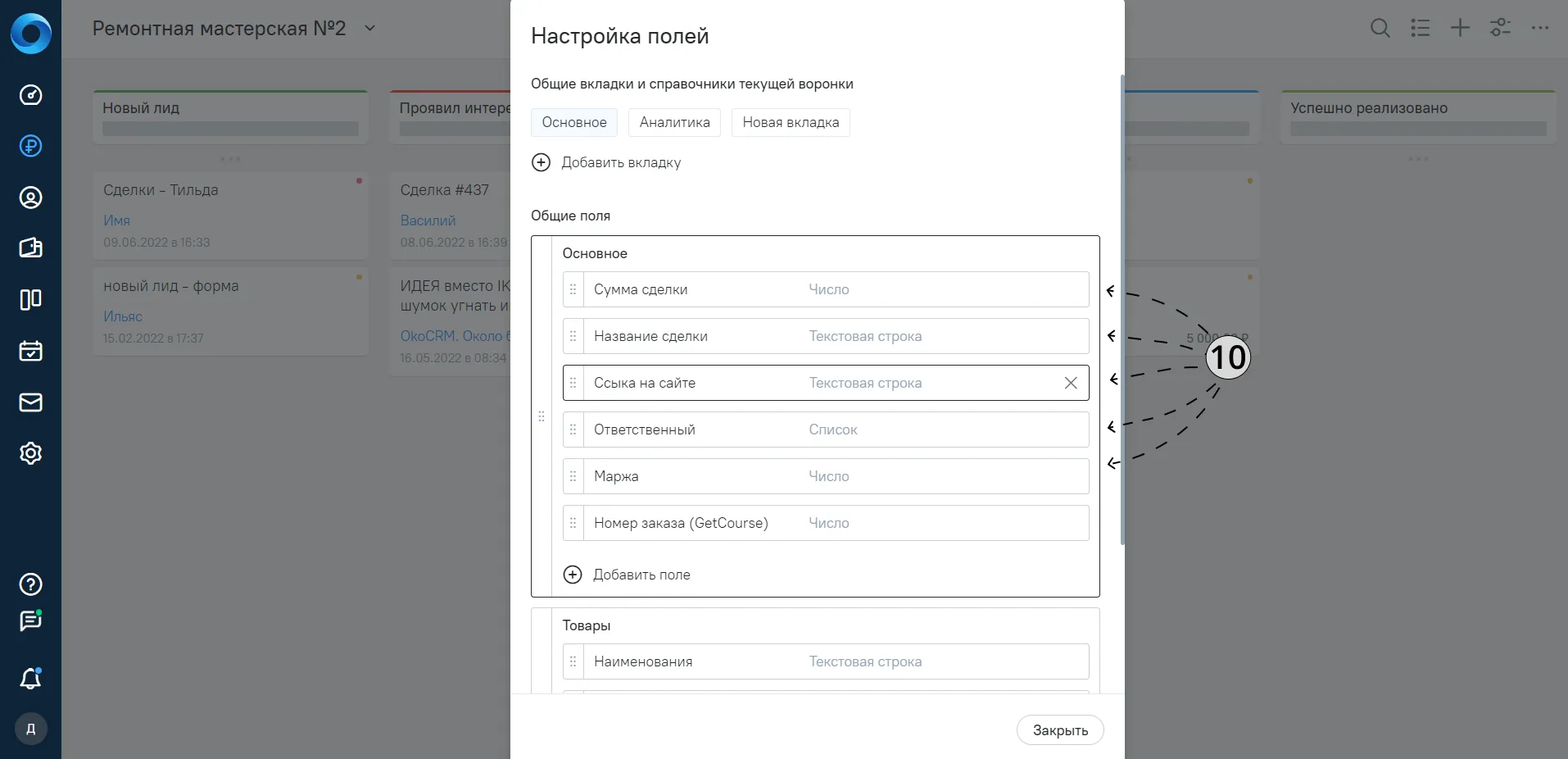This screenshot has width=1568, height=759.
Task: Open the Сделка #437 deal card
Action: tap(450, 216)
